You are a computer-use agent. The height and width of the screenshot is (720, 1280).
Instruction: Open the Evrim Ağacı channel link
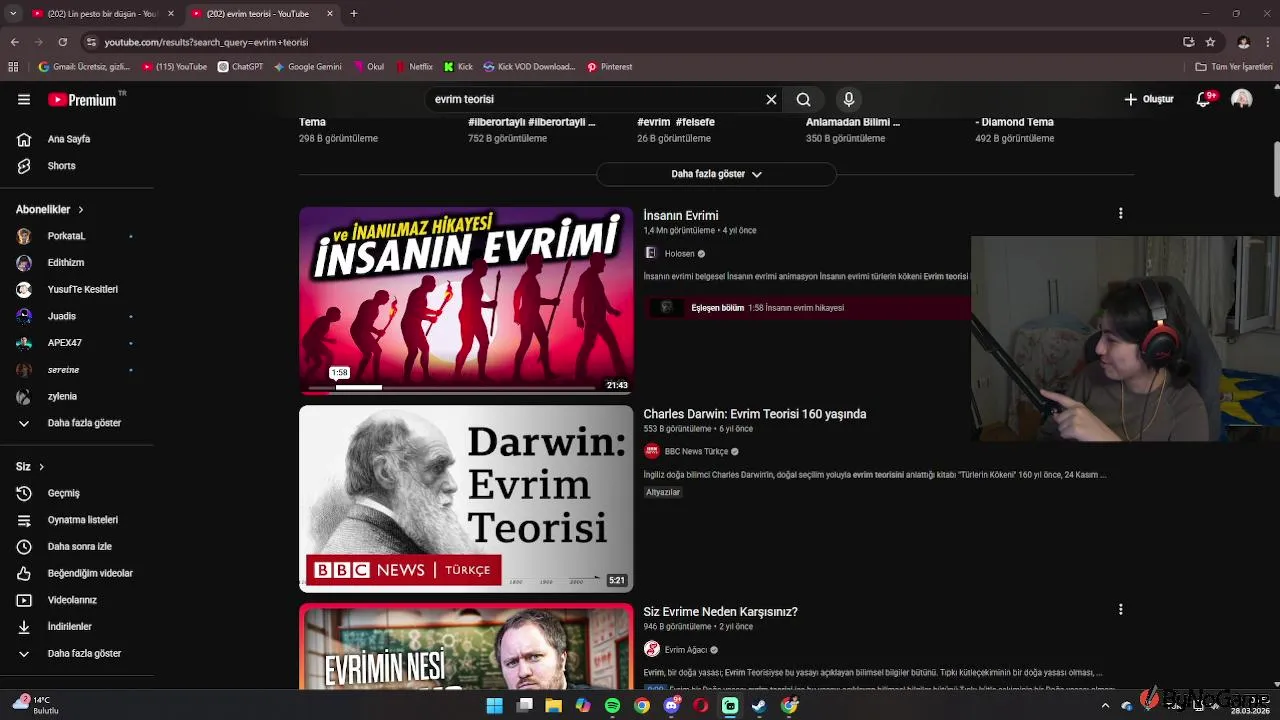686,650
